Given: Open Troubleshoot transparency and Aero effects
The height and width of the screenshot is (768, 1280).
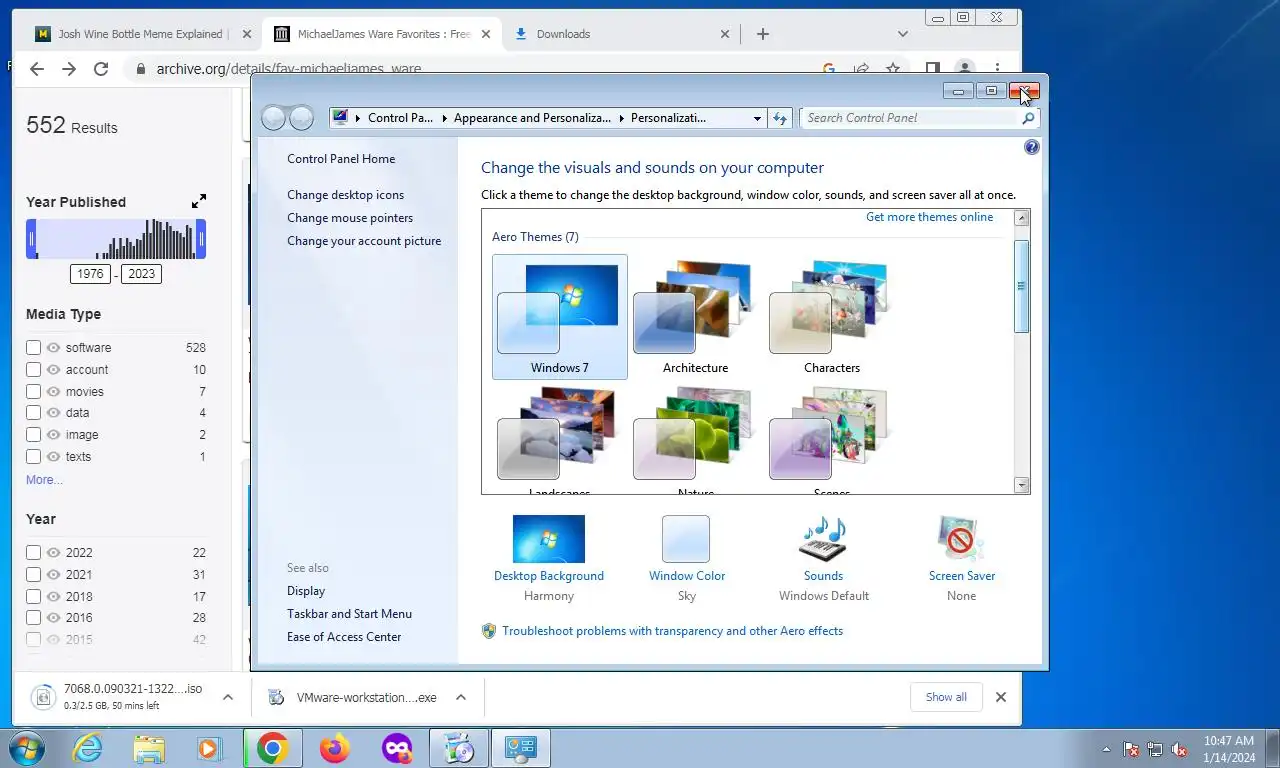Looking at the screenshot, I should [x=672, y=631].
